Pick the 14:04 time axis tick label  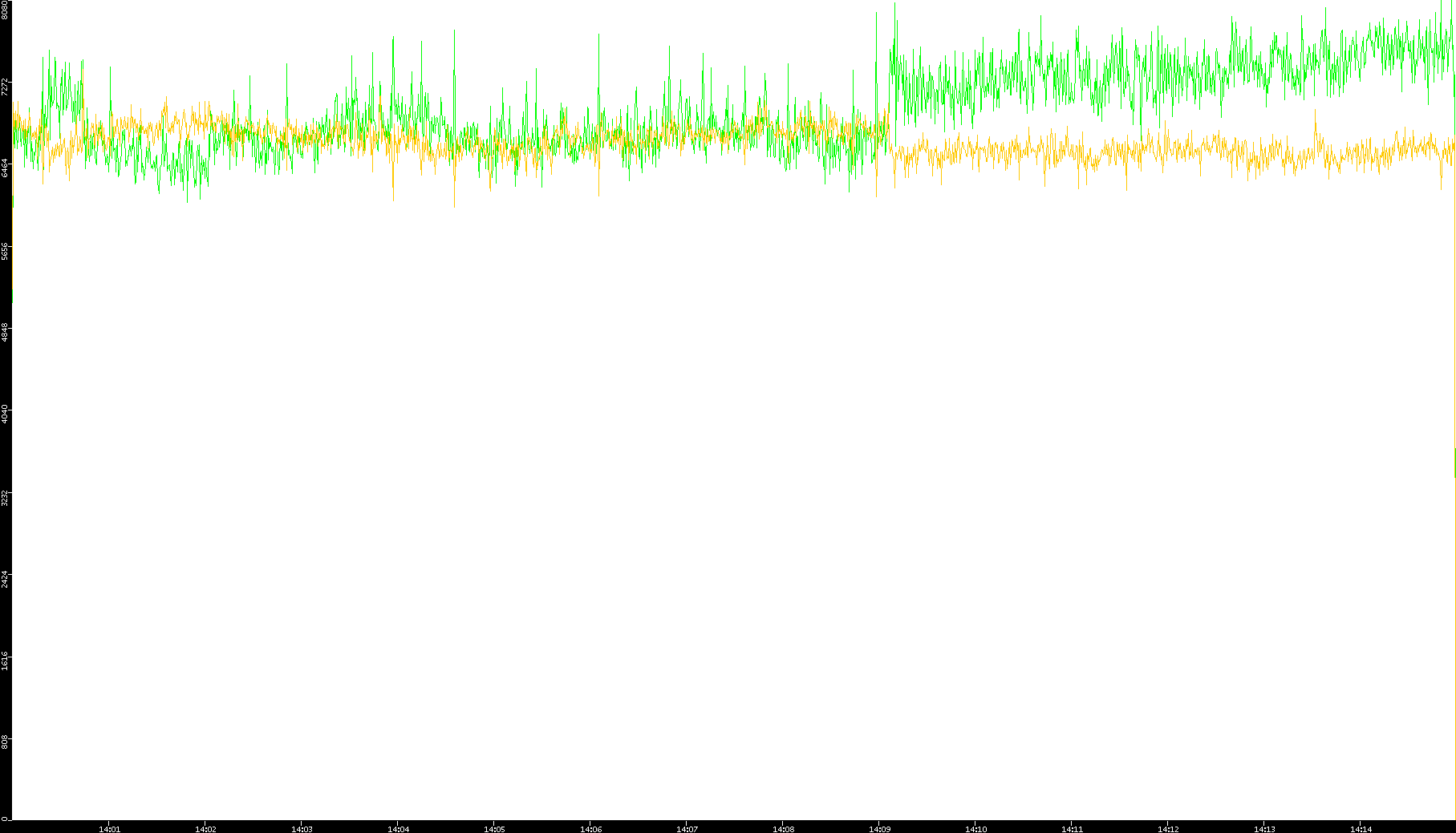pyautogui.click(x=398, y=828)
